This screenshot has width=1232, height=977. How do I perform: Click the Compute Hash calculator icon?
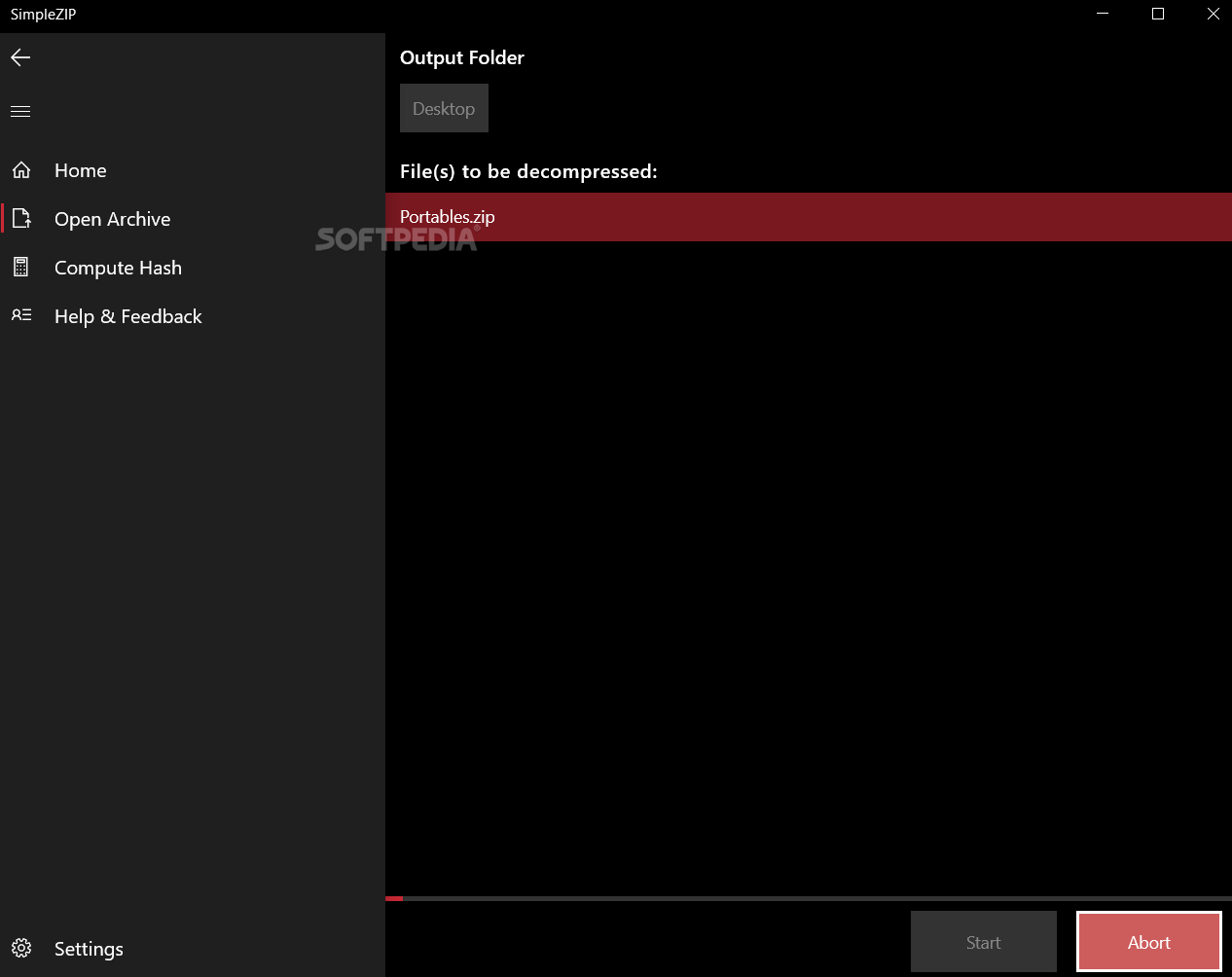(21, 267)
